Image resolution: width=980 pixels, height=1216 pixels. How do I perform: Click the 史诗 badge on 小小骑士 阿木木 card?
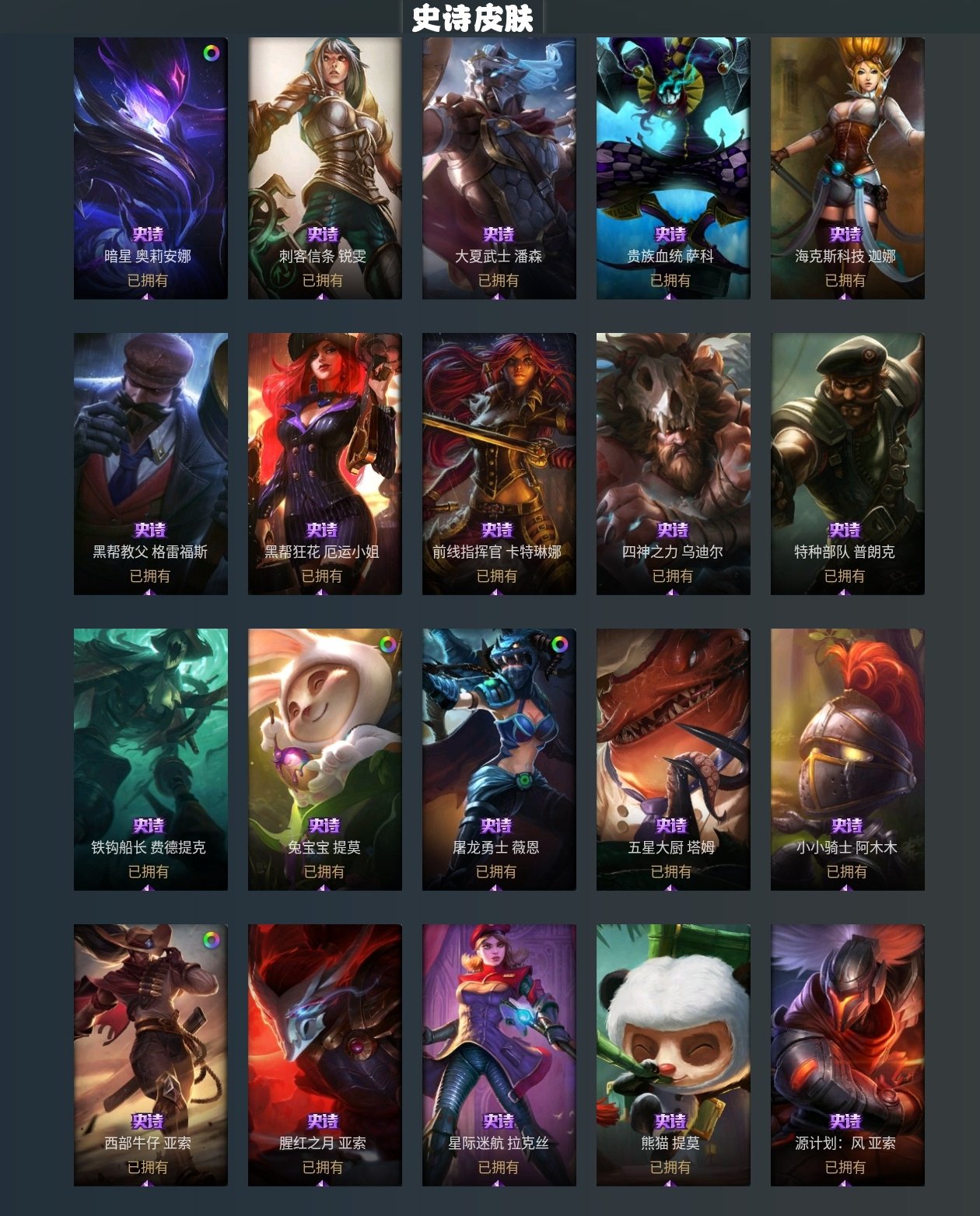click(x=847, y=825)
